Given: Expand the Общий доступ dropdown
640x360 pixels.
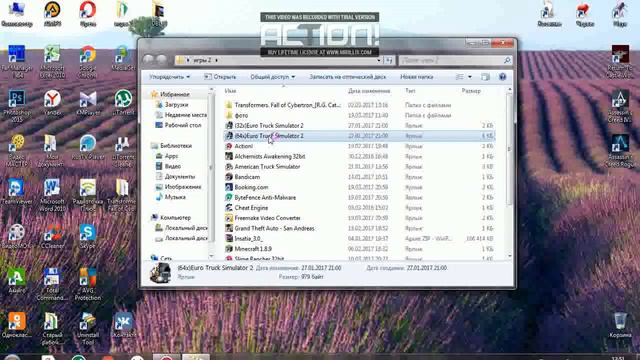Looking at the screenshot, I should (x=272, y=77).
